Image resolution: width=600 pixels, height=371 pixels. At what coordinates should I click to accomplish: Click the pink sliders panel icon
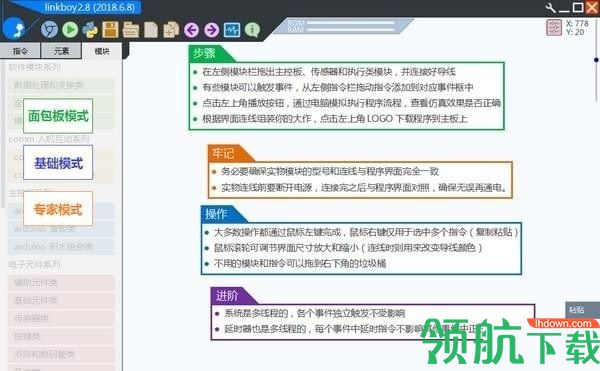point(554,28)
